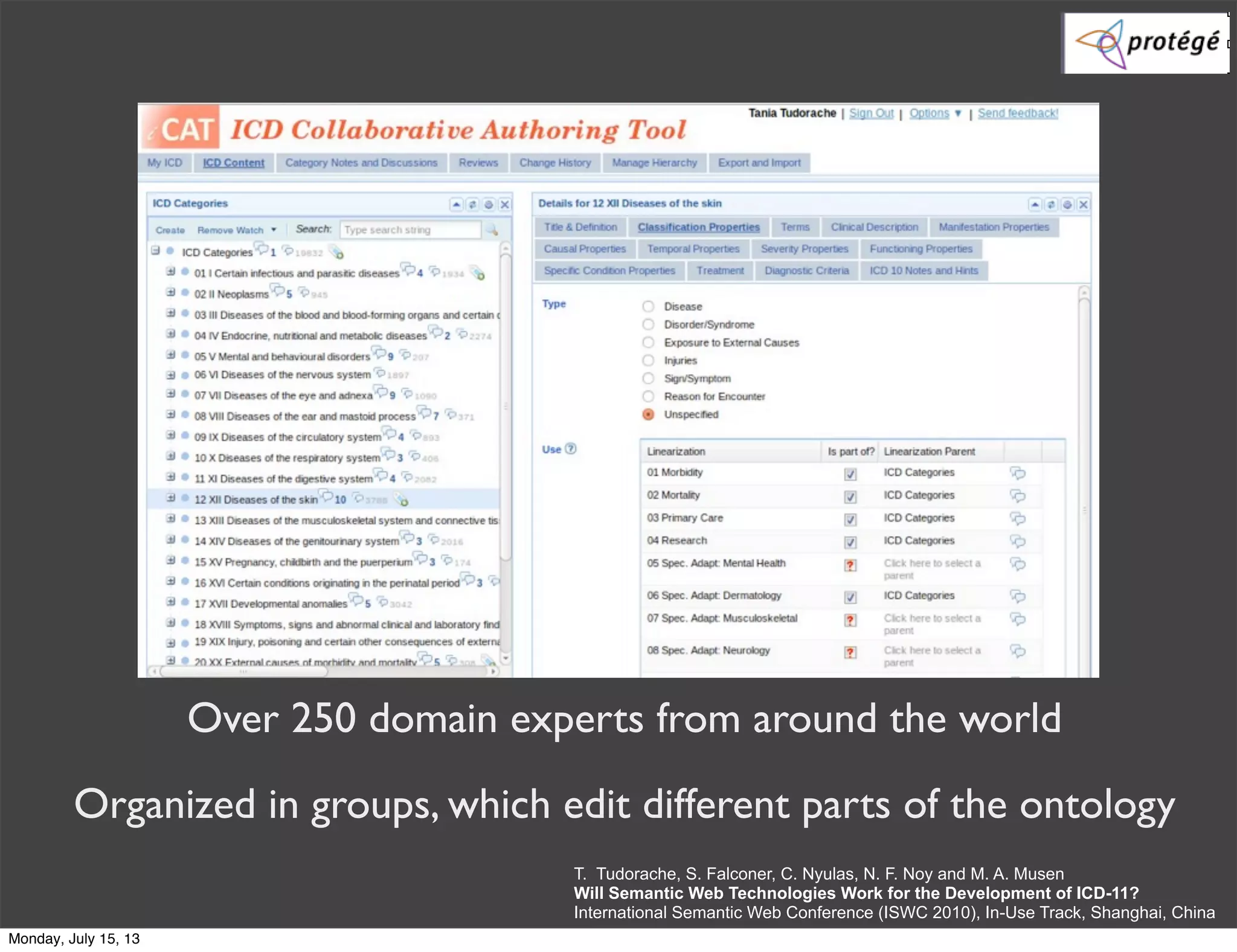1237x952 pixels.
Task: Click comment icon for 04 Research row
Action: tap(1018, 541)
